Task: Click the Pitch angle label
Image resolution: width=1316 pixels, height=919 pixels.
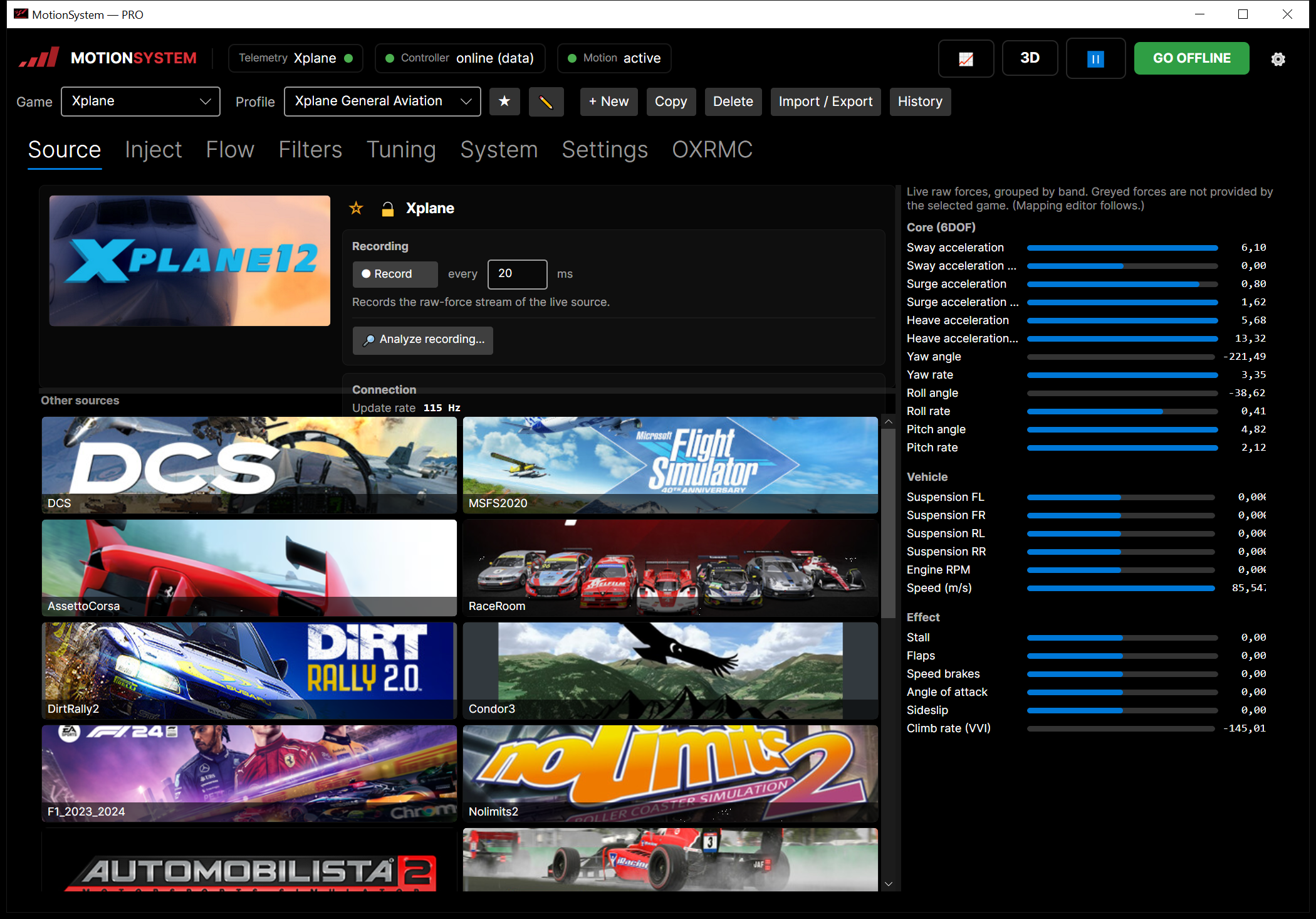Action: pos(936,429)
